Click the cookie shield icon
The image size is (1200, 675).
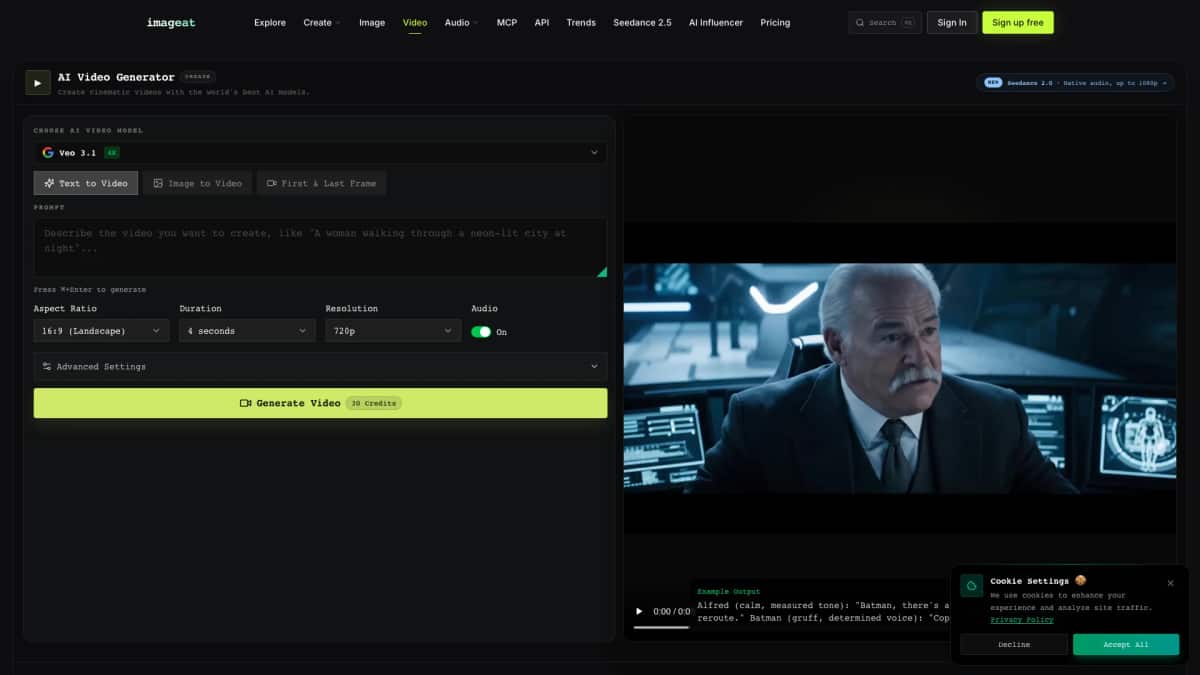coord(972,586)
